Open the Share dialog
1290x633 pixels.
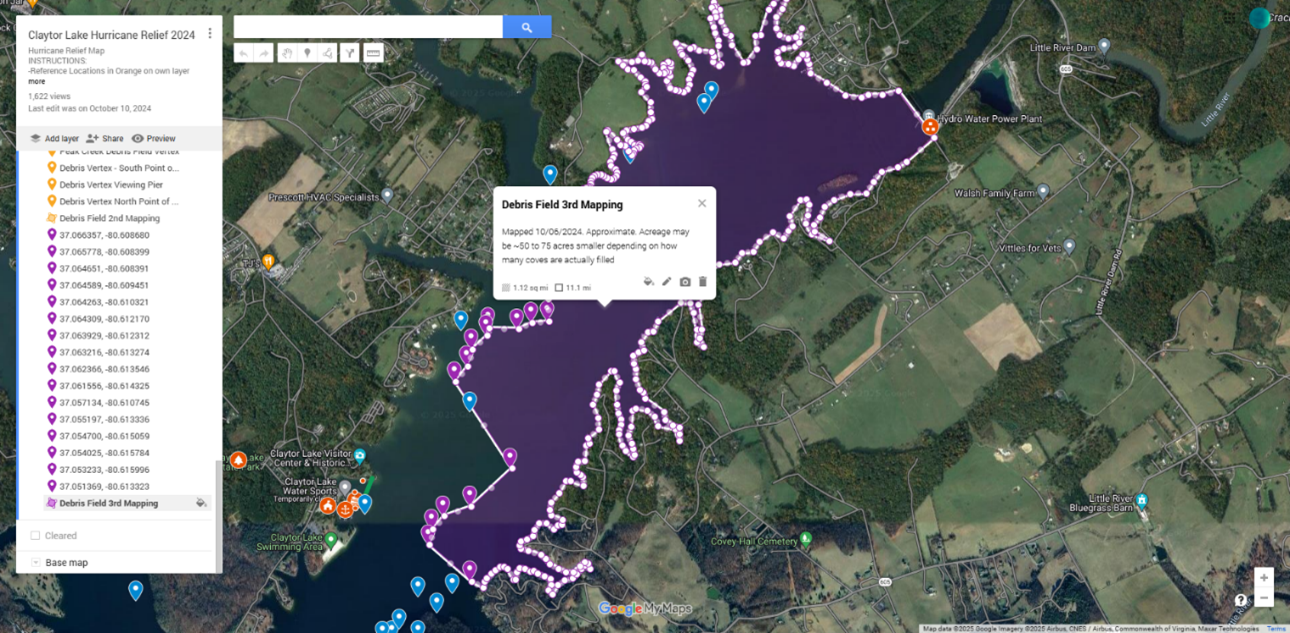[105, 138]
